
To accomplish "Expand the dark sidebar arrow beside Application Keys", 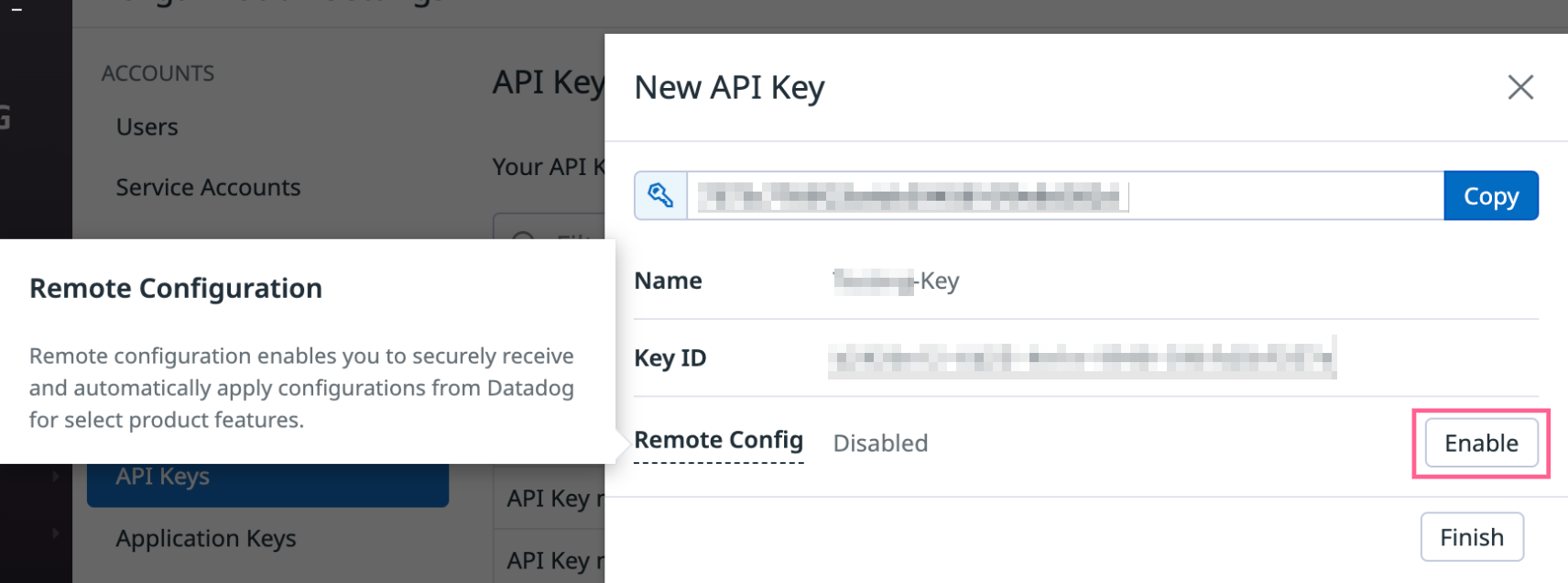I will coord(55,533).
